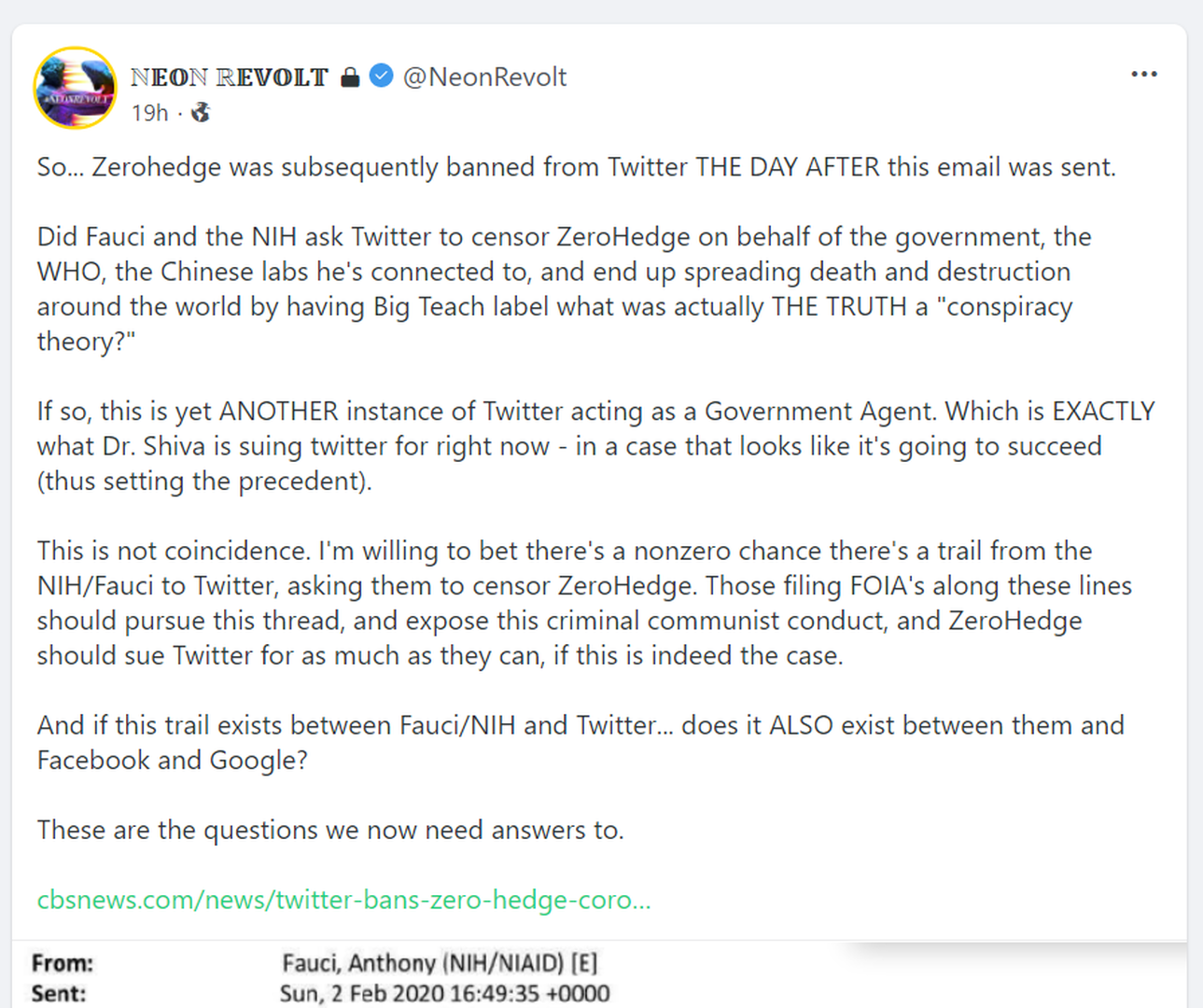The height and width of the screenshot is (1008, 1203).
Task: Click the globe public visibility icon
Action: (201, 113)
